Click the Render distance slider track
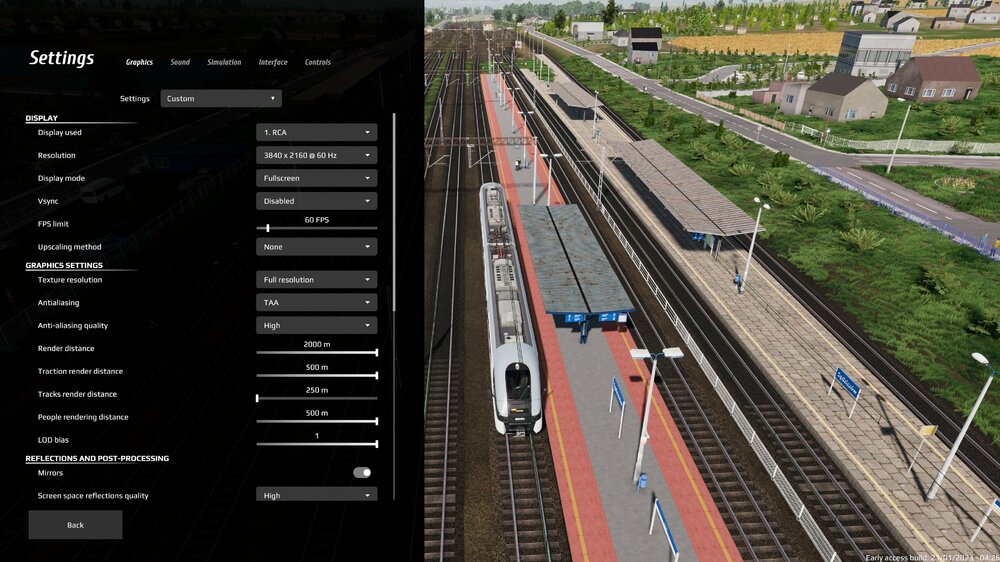 click(316, 353)
